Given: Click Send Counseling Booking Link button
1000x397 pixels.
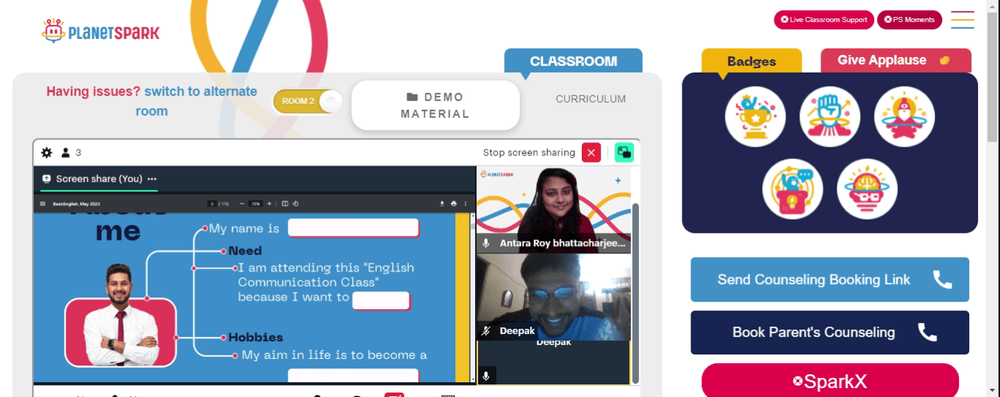Looking at the screenshot, I should (830, 280).
